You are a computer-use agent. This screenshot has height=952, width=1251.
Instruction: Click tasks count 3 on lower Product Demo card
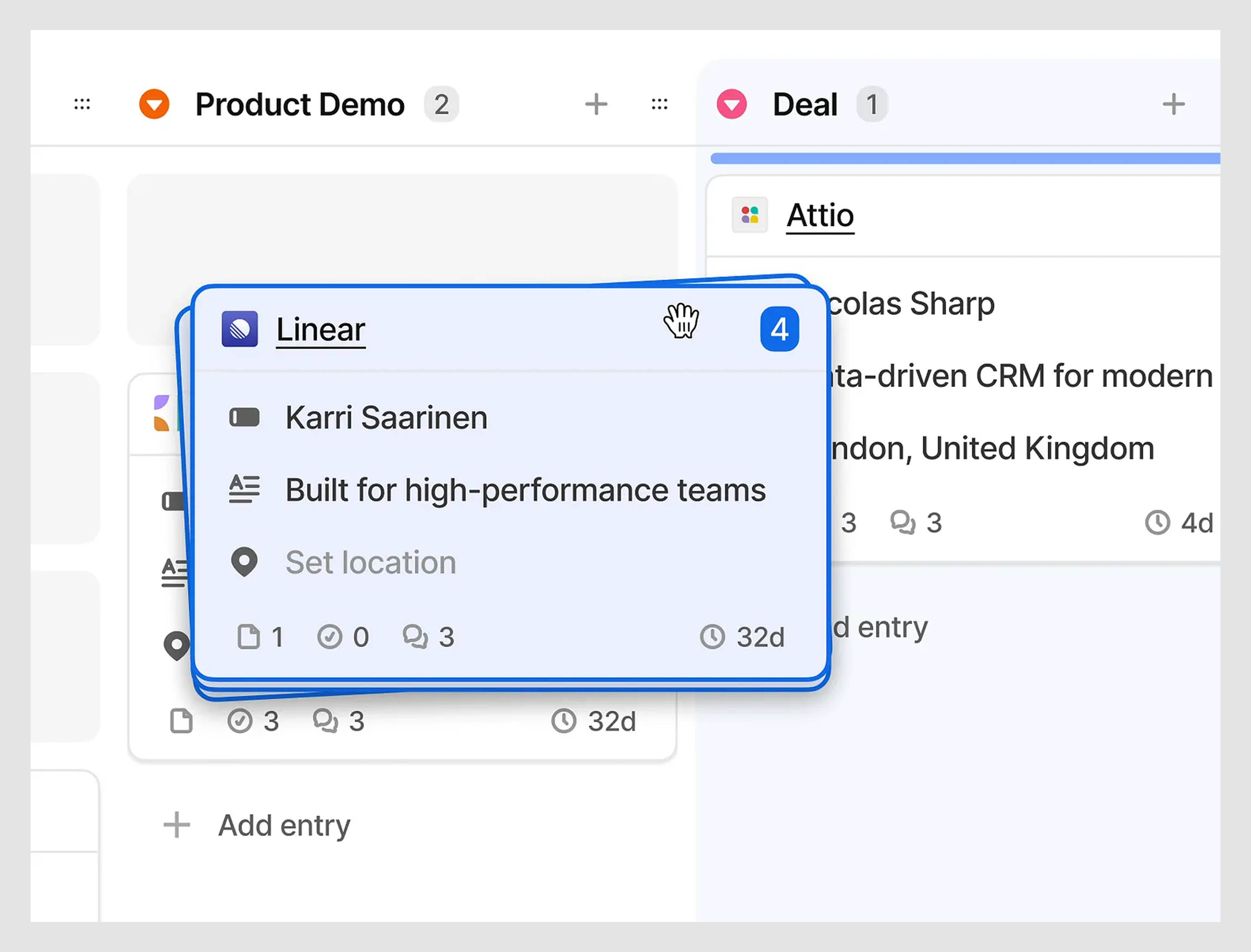253,722
